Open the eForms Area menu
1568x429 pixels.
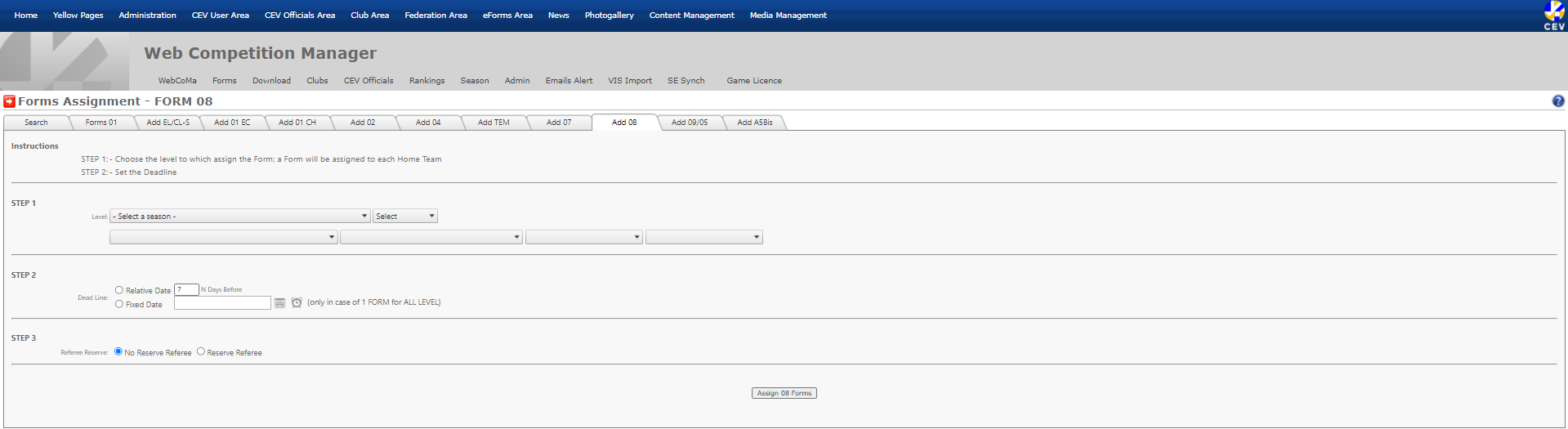(507, 16)
